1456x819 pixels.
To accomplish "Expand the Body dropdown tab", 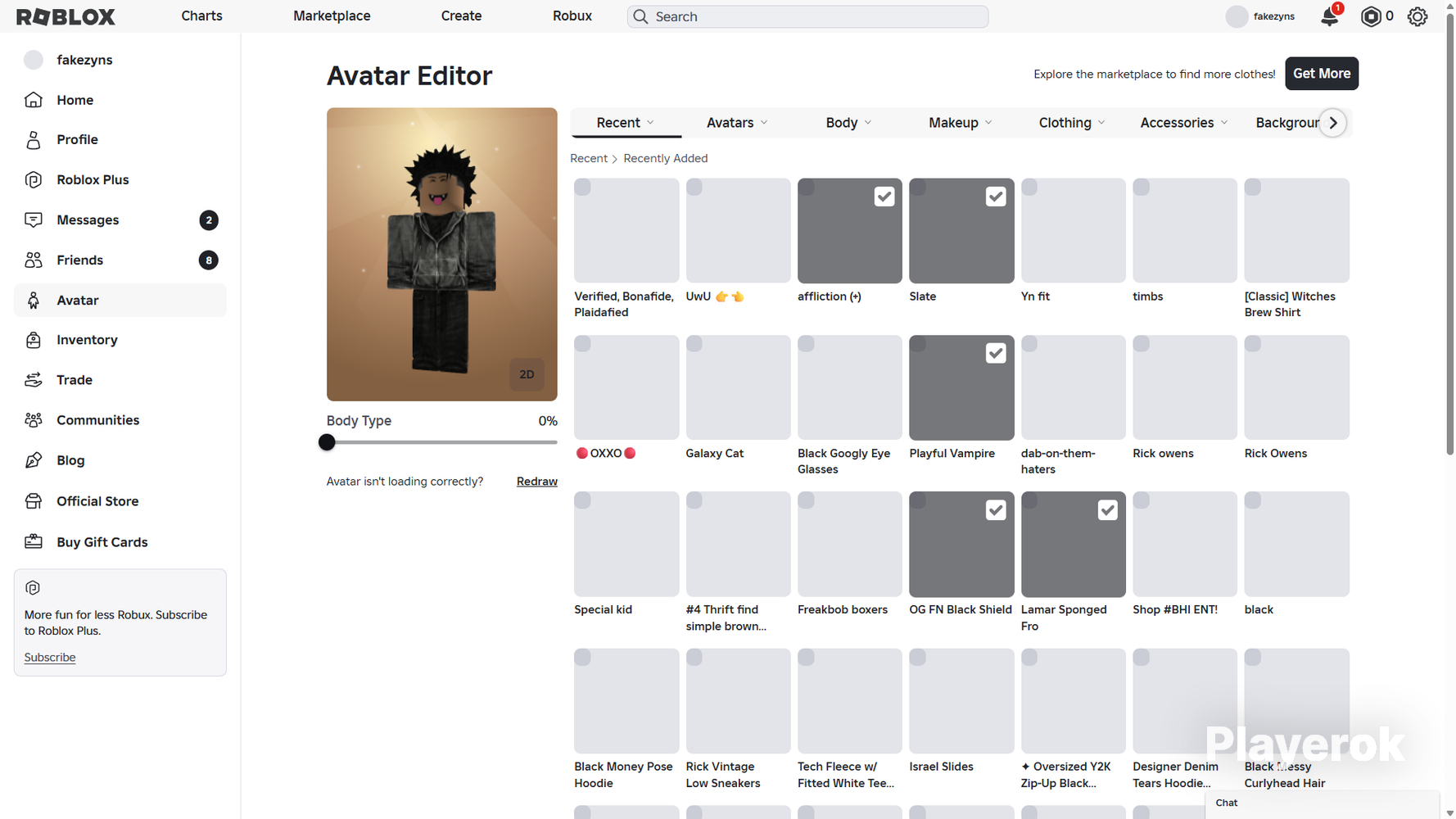I will click(x=849, y=123).
